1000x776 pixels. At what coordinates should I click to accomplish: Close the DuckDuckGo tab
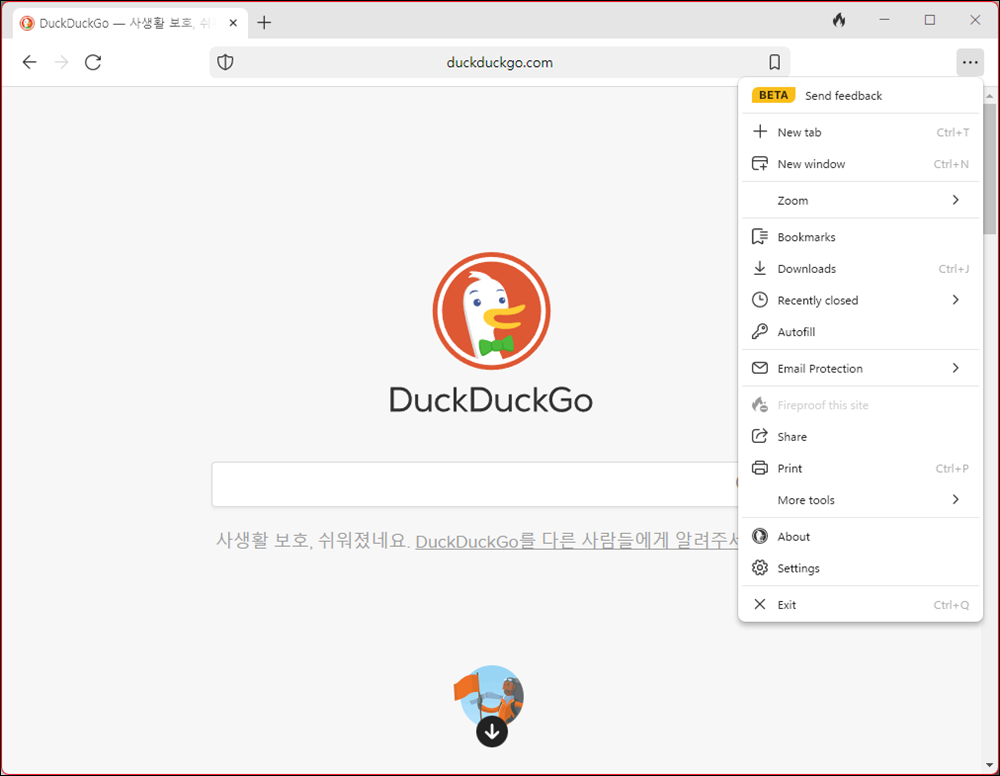(x=233, y=23)
